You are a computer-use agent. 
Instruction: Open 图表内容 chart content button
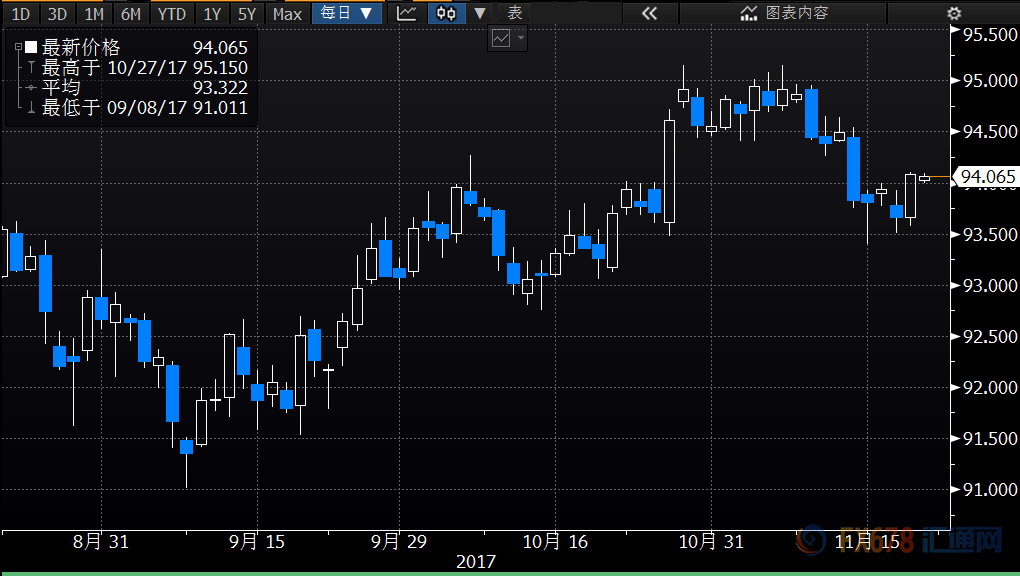point(783,13)
